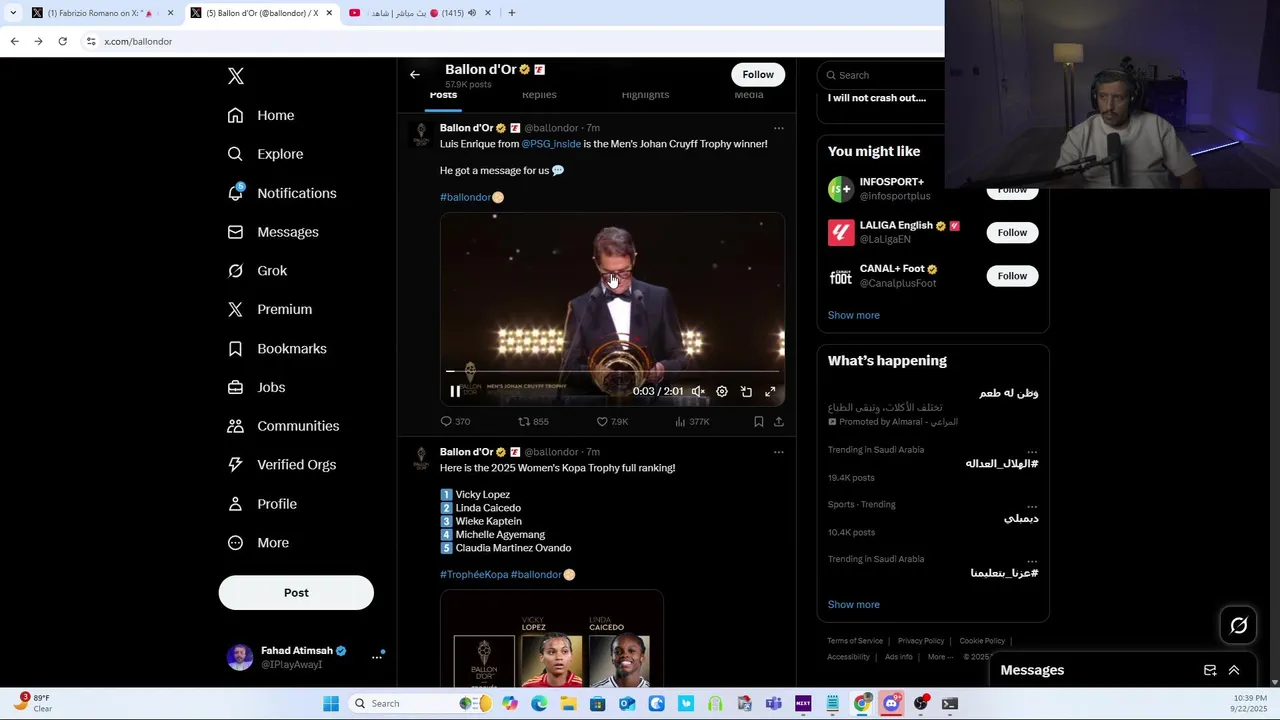Open the X logo home icon
The height and width of the screenshot is (720, 1280).
235,76
